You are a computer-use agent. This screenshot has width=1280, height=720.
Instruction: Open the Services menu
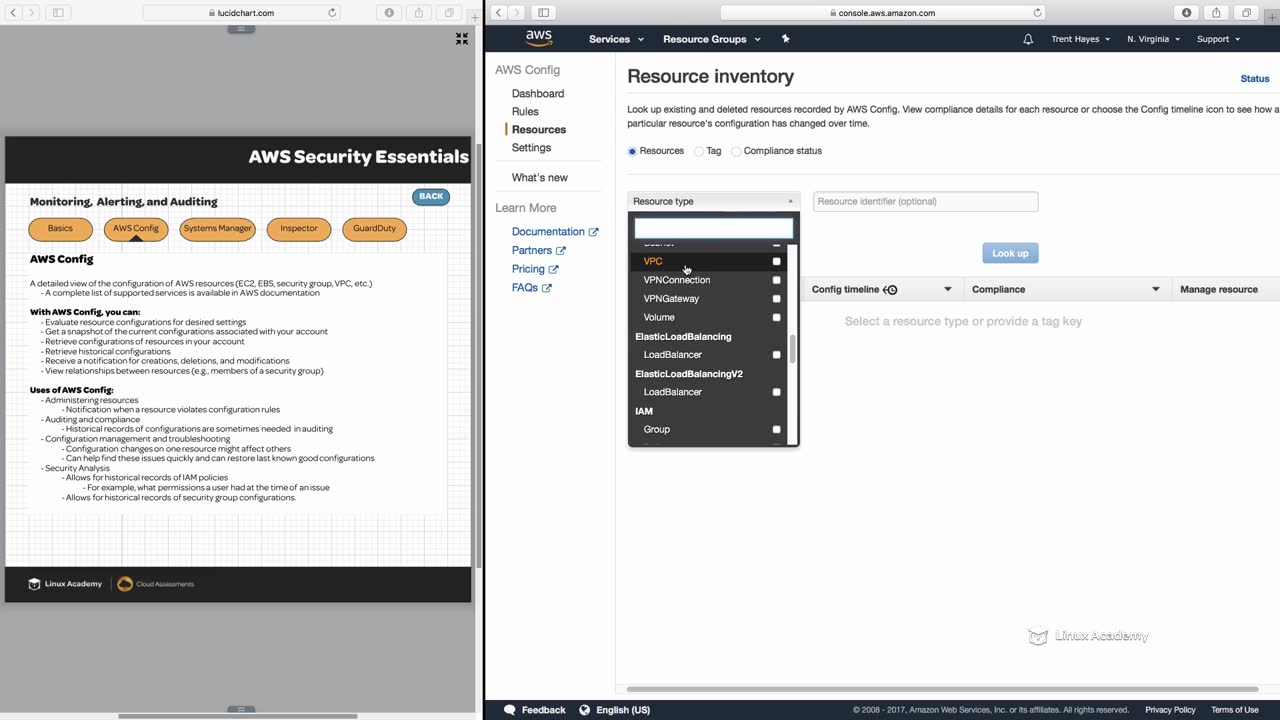point(616,39)
